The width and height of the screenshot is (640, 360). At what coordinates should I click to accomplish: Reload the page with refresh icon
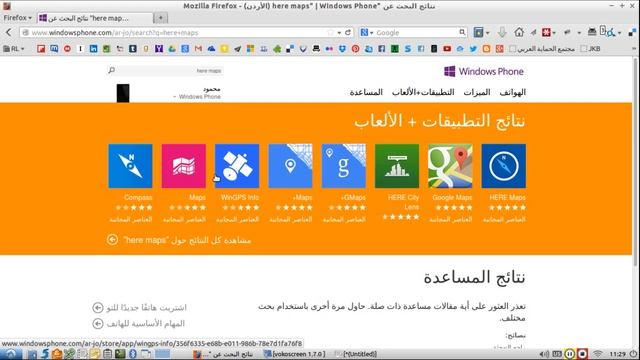point(348,32)
